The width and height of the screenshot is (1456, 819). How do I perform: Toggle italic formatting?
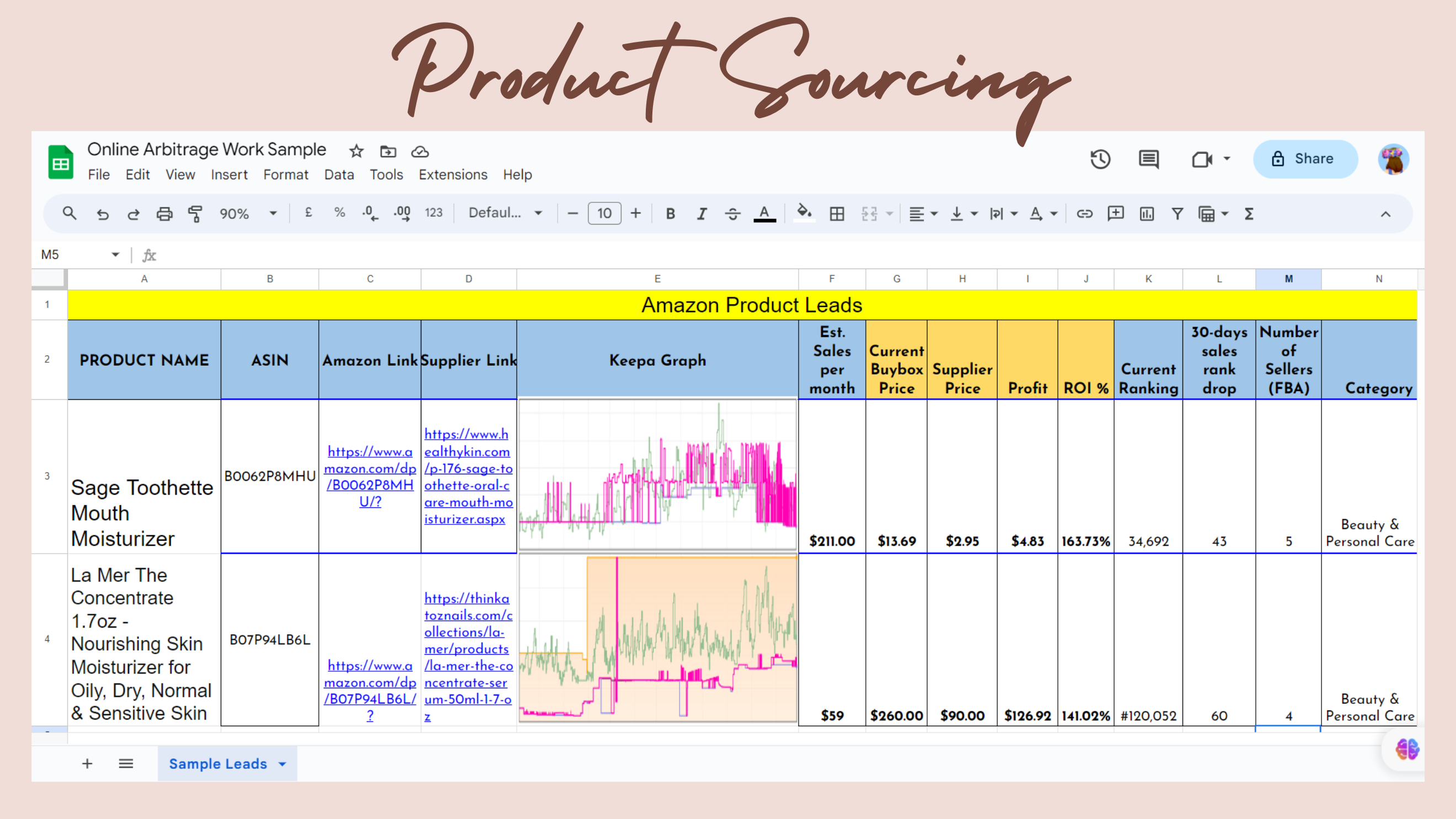702,213
